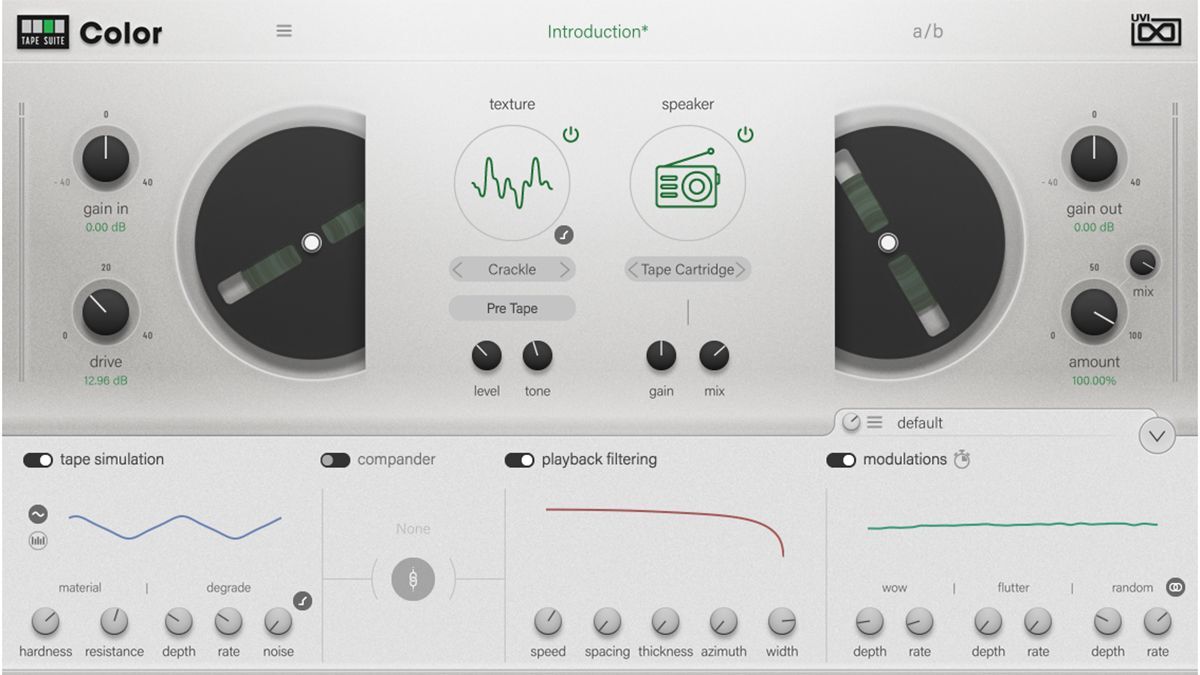Image resolution: width=1200 pixels, height=675 pixels.
Task: Click the Introduction* preset name
Action: (598, 31)
